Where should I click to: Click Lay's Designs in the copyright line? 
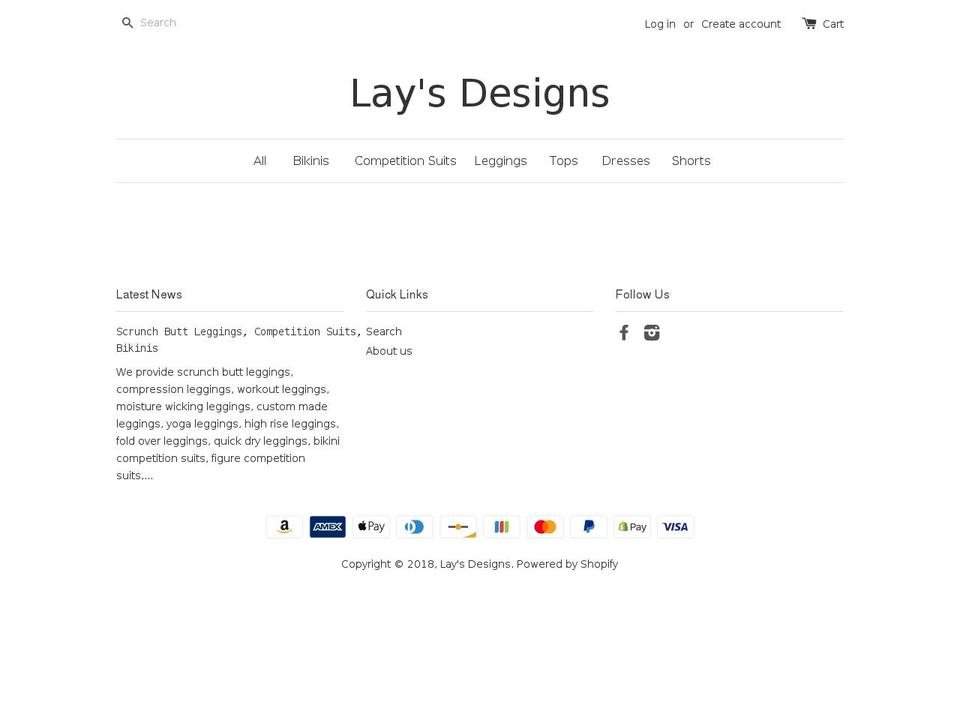(x=475, y=564)
